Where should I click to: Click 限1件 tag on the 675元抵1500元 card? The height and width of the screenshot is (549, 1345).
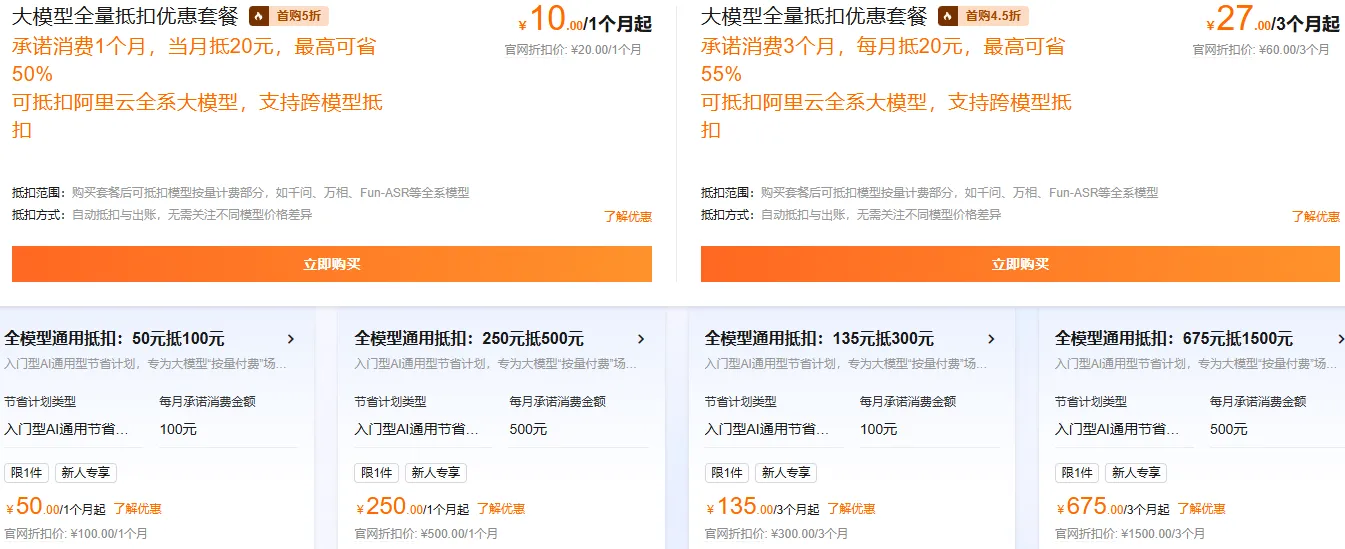pos(1076,473)
